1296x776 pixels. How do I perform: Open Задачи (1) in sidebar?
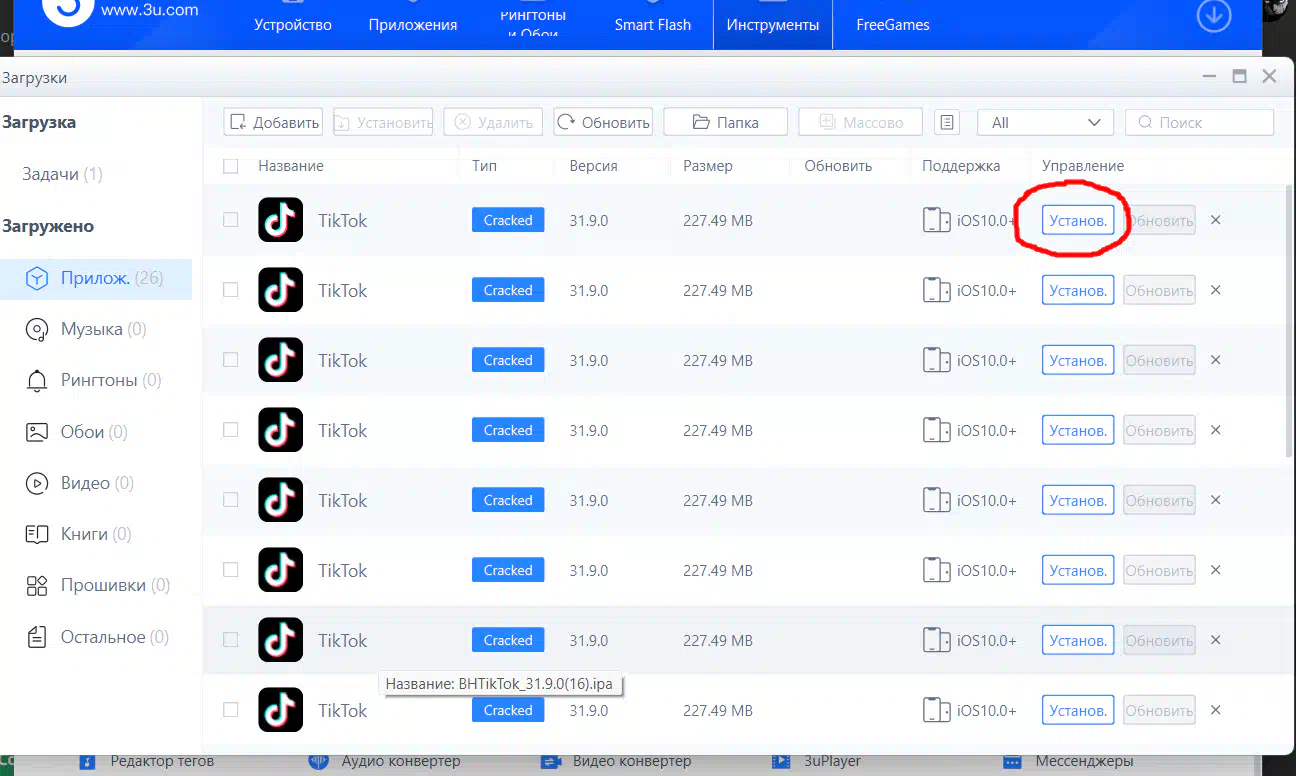[63, 174]
